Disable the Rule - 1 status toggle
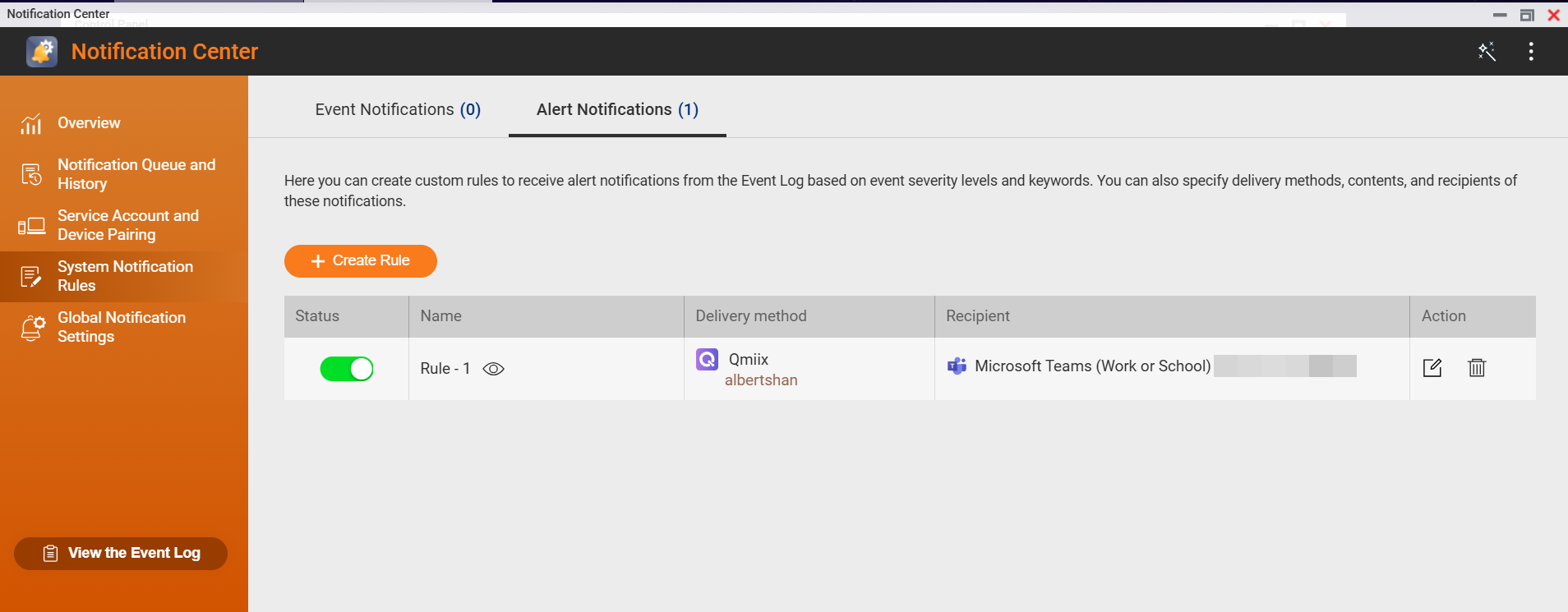The image size is (1568, 612). pos(347,369)
